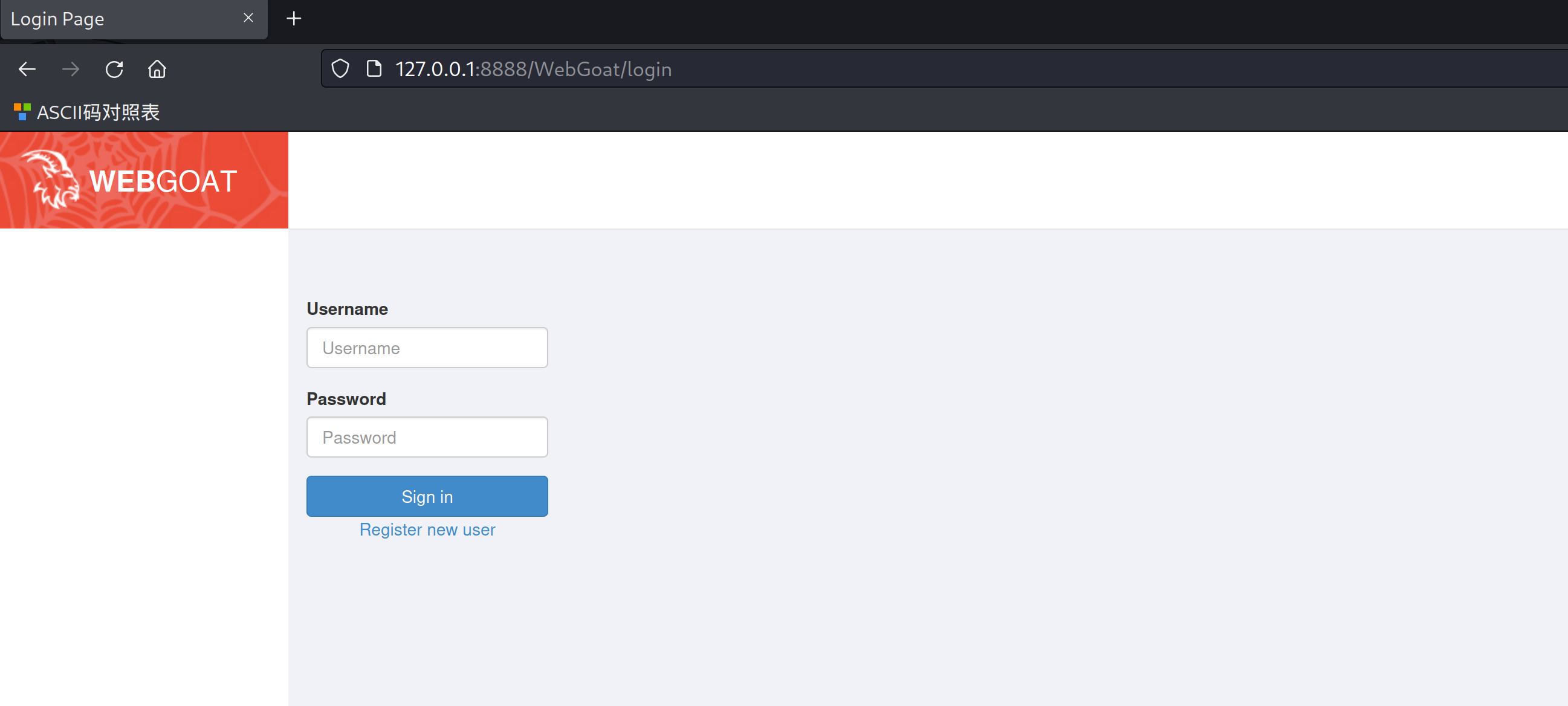Open the tracking protection shield icon

[340, 69]
